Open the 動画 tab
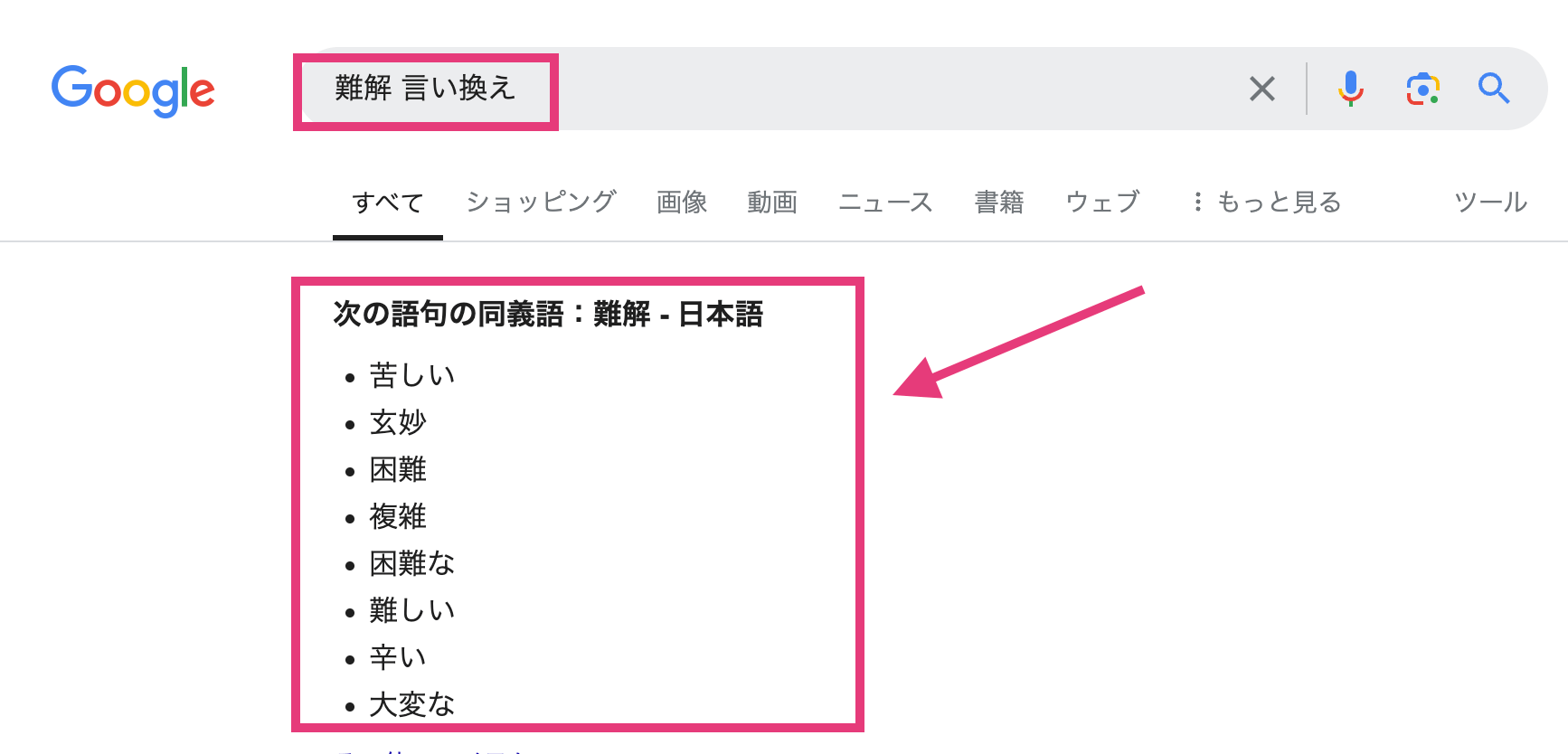 click(772, 202)
